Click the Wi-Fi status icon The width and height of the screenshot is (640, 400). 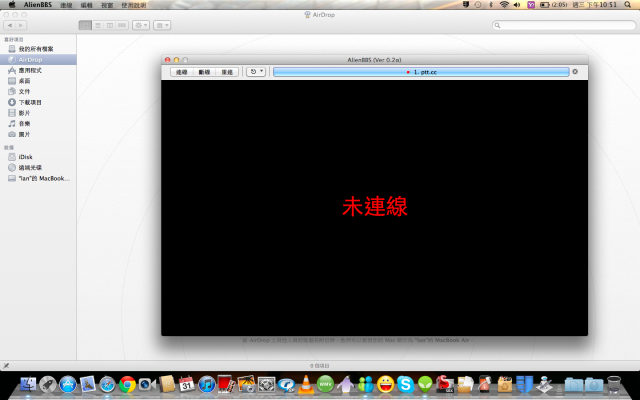pos(504,4)
